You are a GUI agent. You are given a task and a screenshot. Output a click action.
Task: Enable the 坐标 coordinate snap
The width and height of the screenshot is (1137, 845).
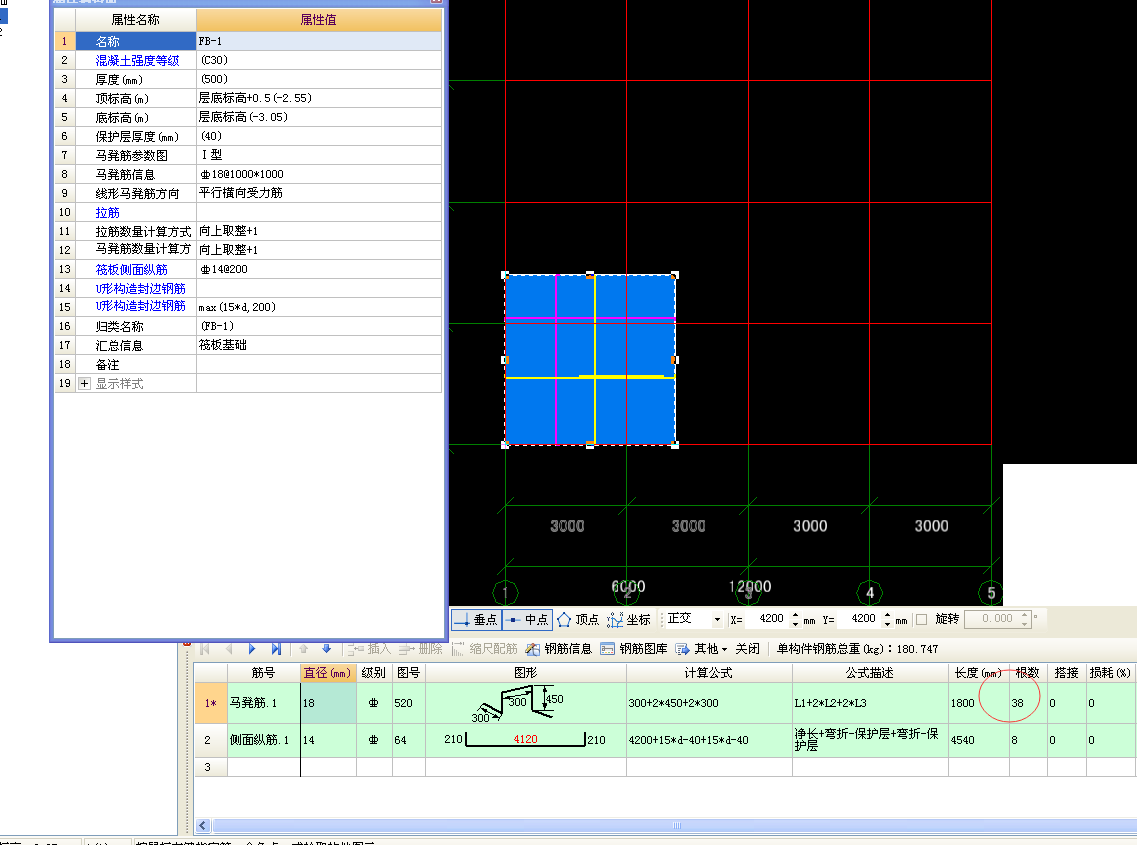629,619
